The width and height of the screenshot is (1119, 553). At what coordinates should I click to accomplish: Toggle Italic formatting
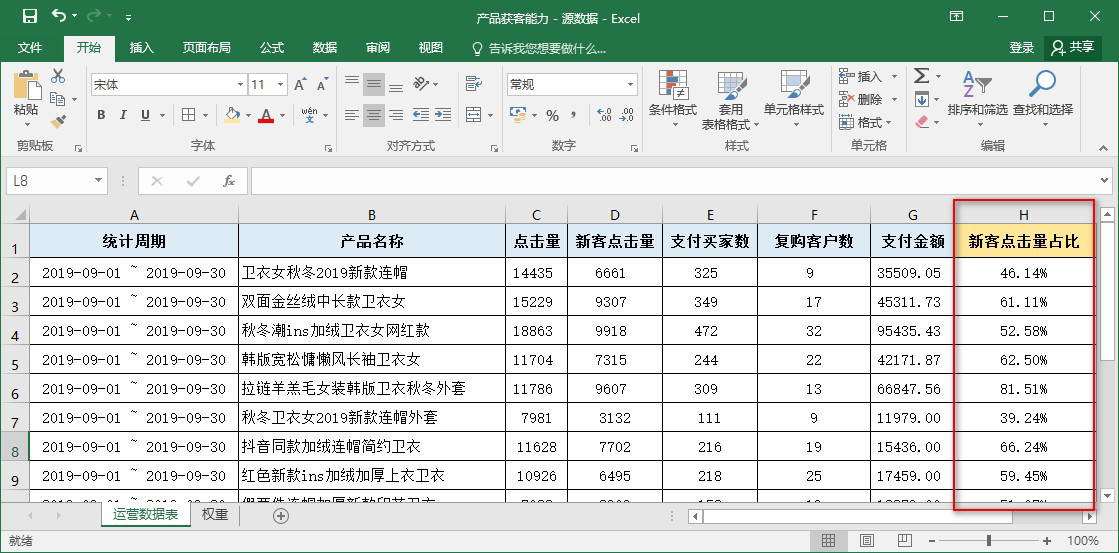click(x=123, y=115)
